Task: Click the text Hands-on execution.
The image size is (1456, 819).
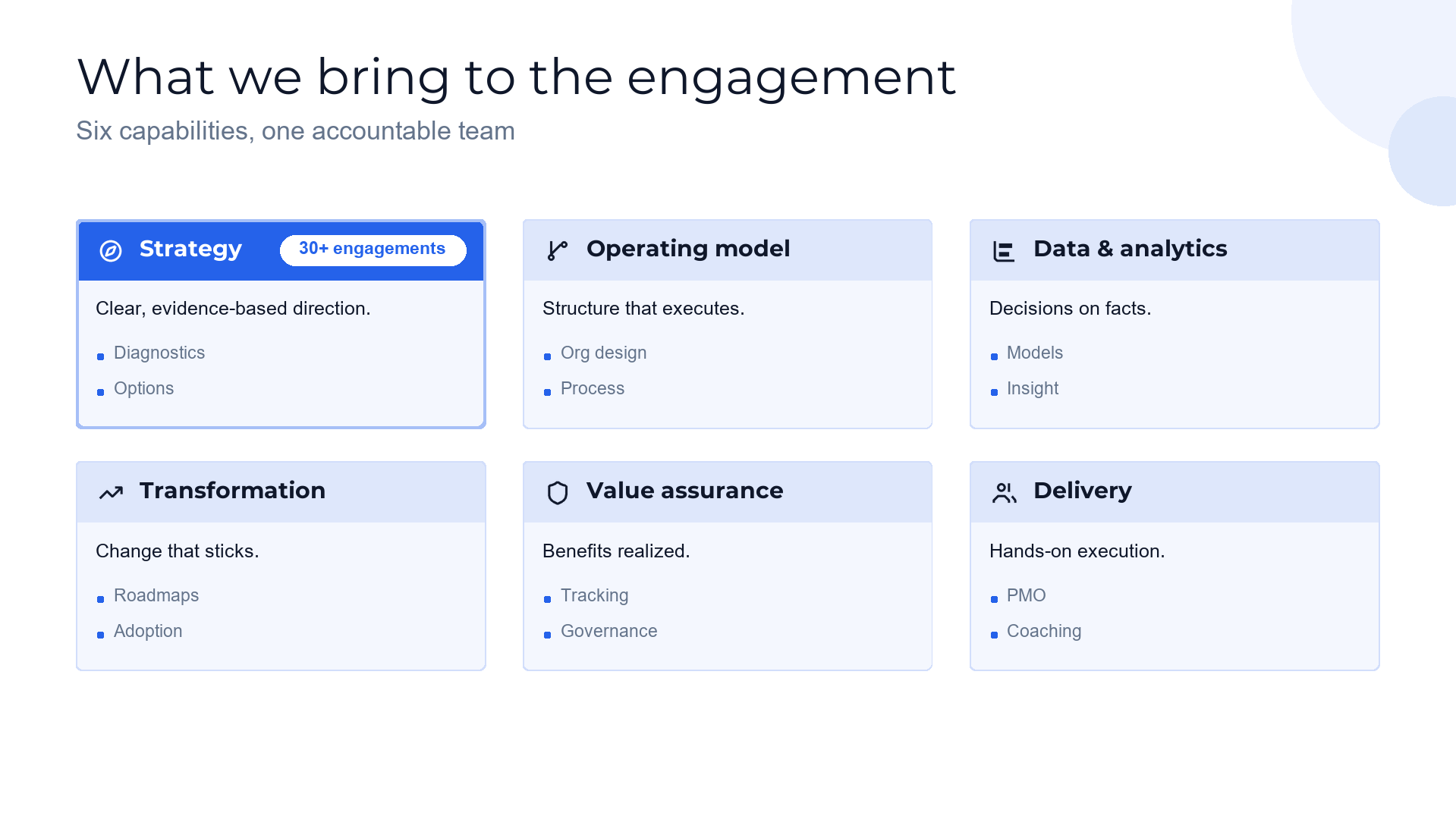Action: 1077,551
